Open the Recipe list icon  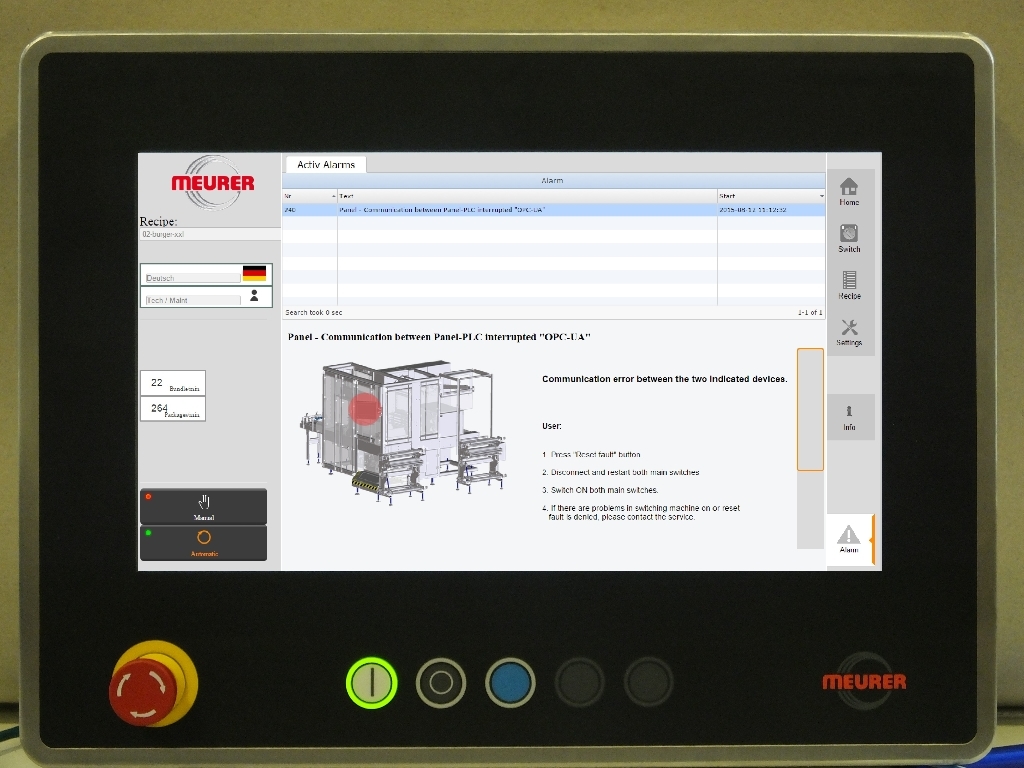[849, 282]
